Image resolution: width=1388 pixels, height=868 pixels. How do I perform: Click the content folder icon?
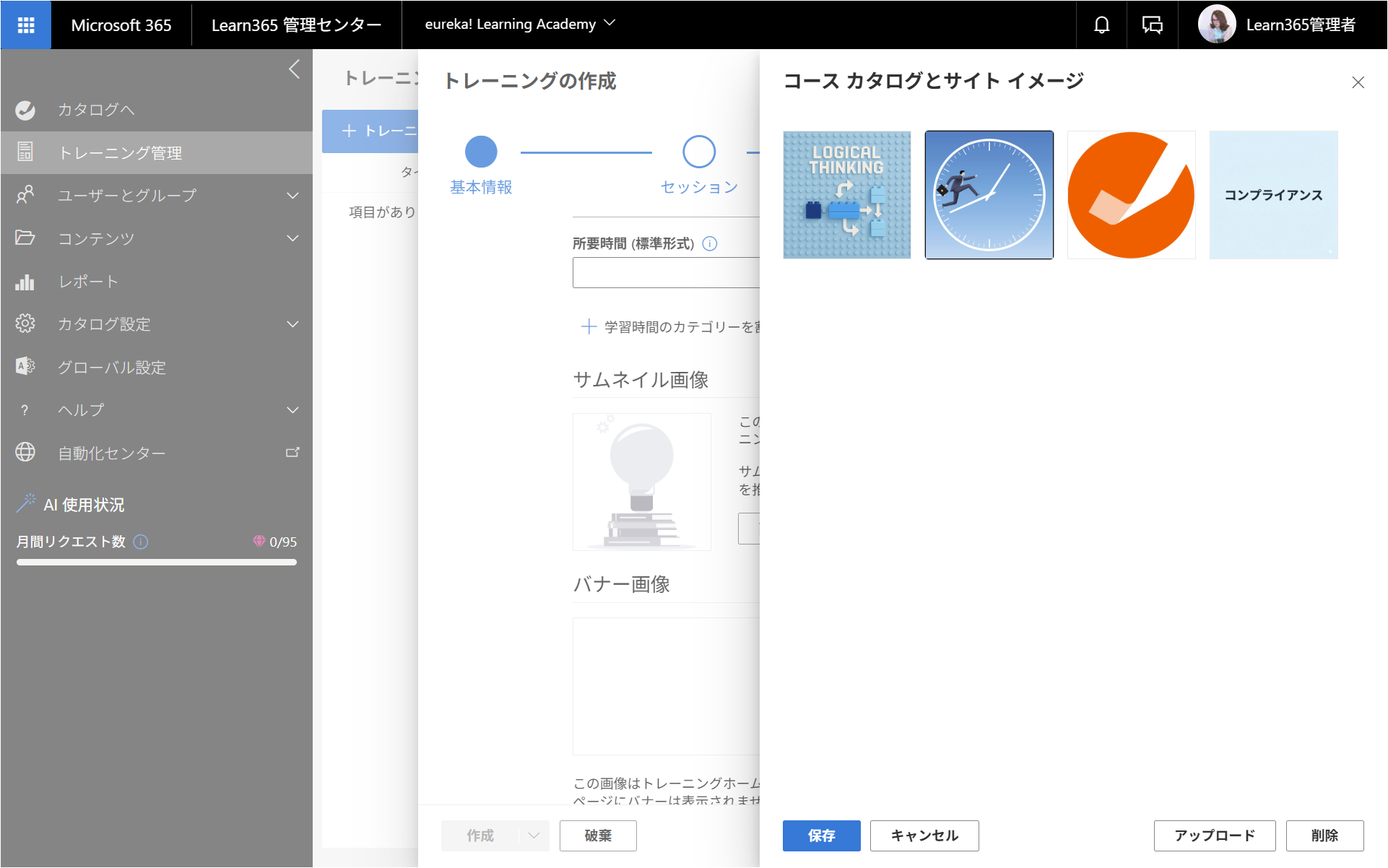point(25,238)
